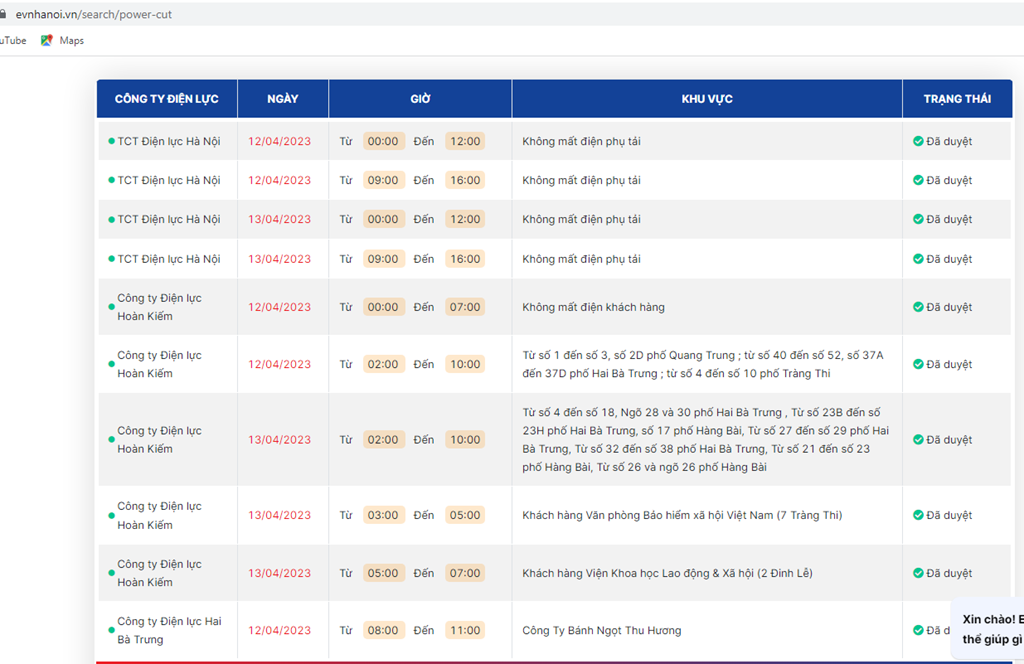Click checkmark for TCT row 13/04/2023 00:00–12:00
The width and height of the screenshot is (1024, 664).
click(x=918, y=219)
